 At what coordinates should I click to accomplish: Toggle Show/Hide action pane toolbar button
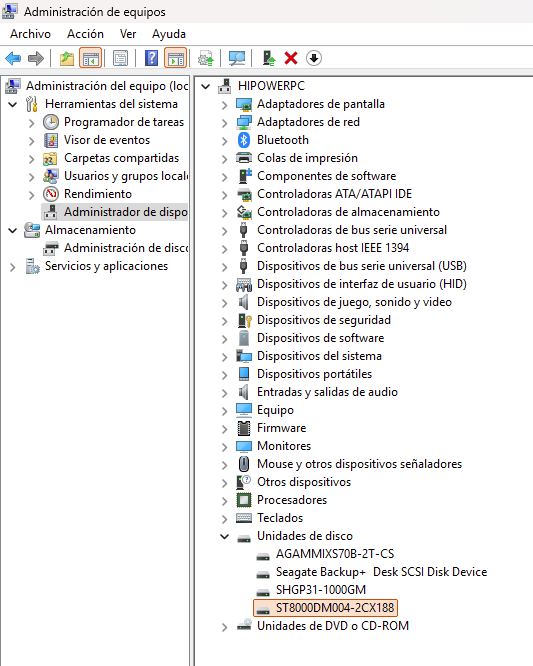click(x=175, y=58)
